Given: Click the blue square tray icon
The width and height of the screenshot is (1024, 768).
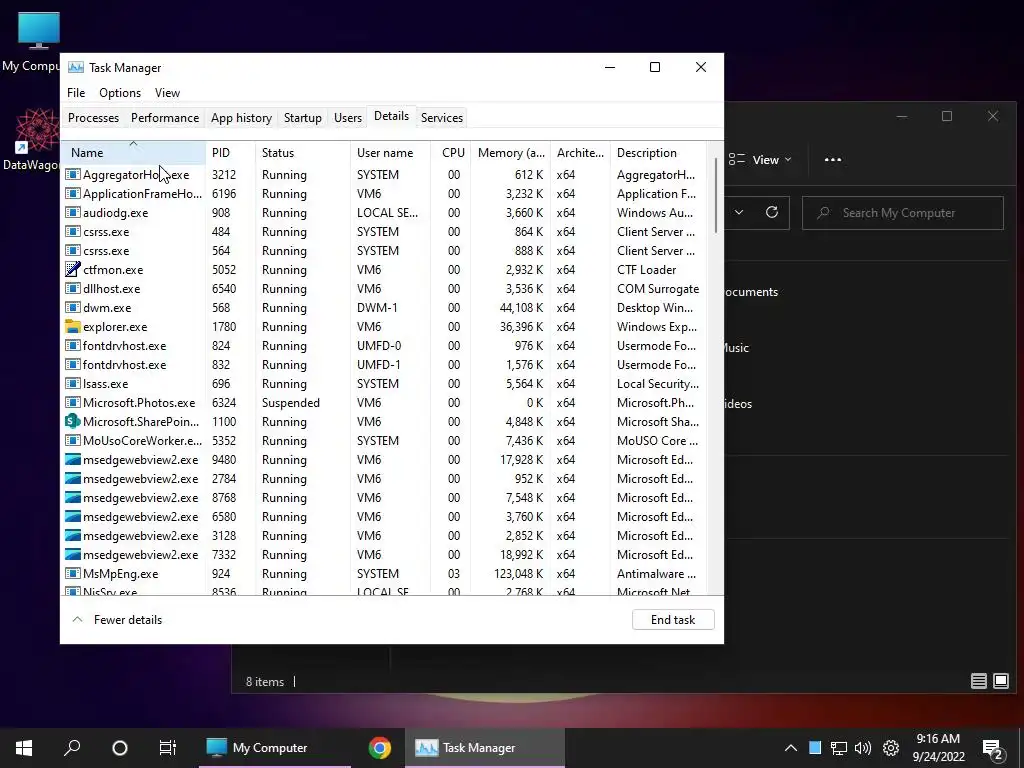Looking at the screenshot, I should pyautogui.click(x=815, y=748).
